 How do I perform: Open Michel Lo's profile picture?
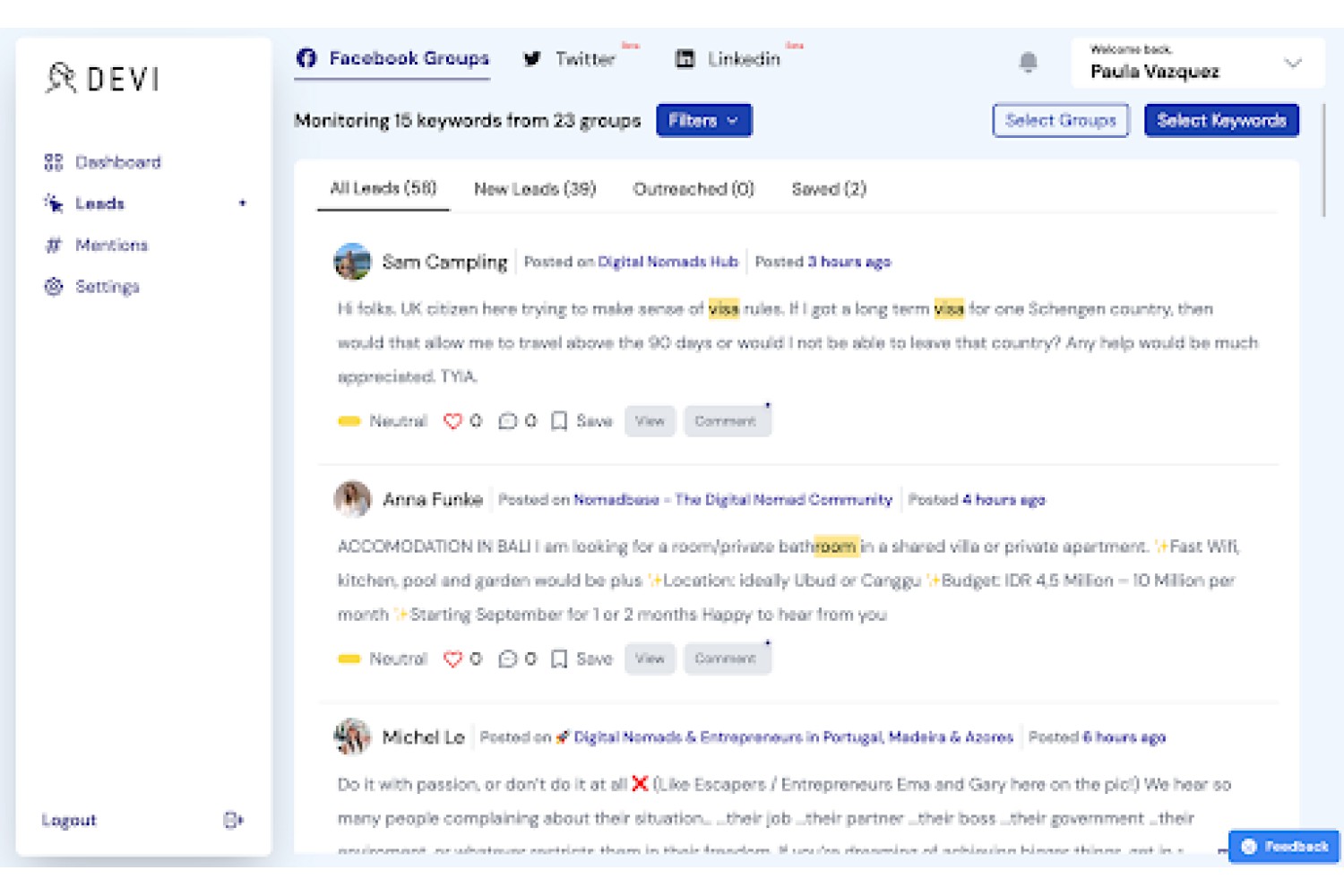pos(352,737)
